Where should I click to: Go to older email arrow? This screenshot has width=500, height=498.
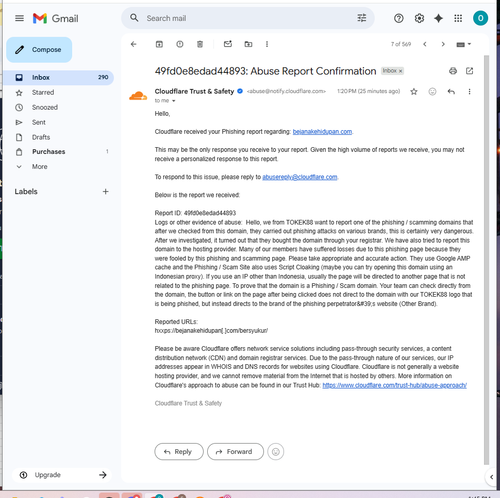[443, 44]
